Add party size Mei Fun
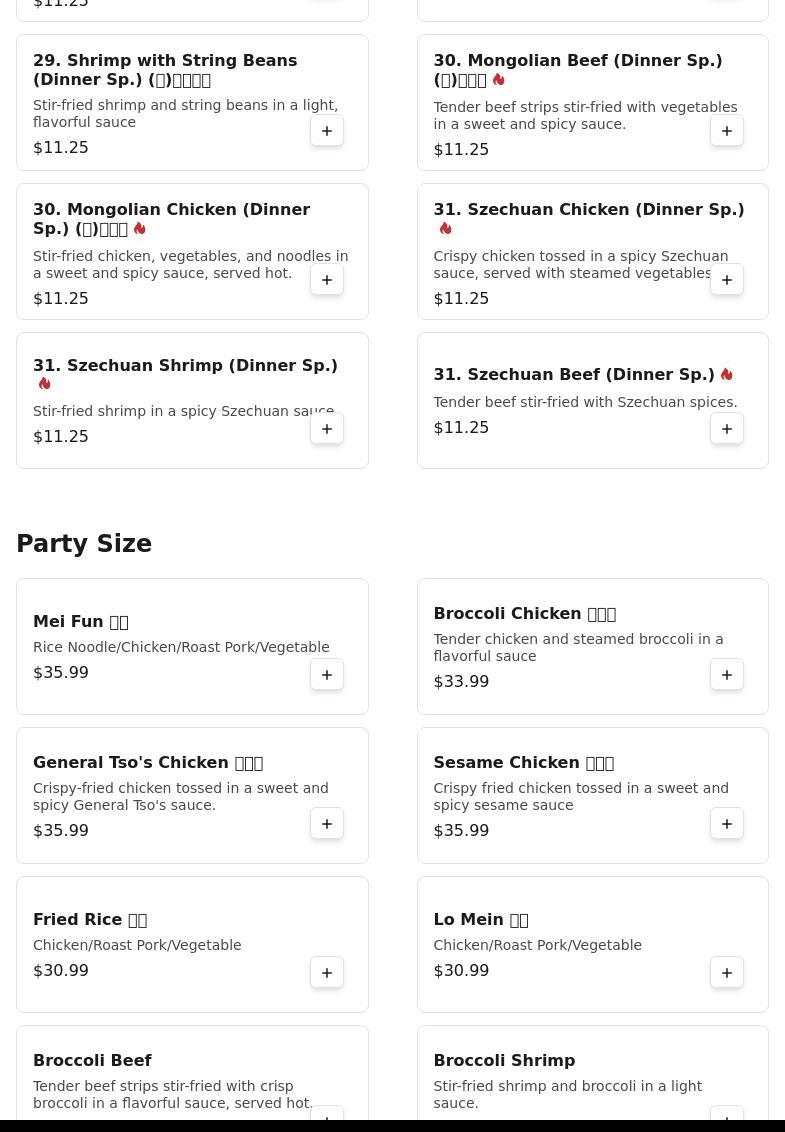This screenshot has width=785, height=1132. (327, 675)
